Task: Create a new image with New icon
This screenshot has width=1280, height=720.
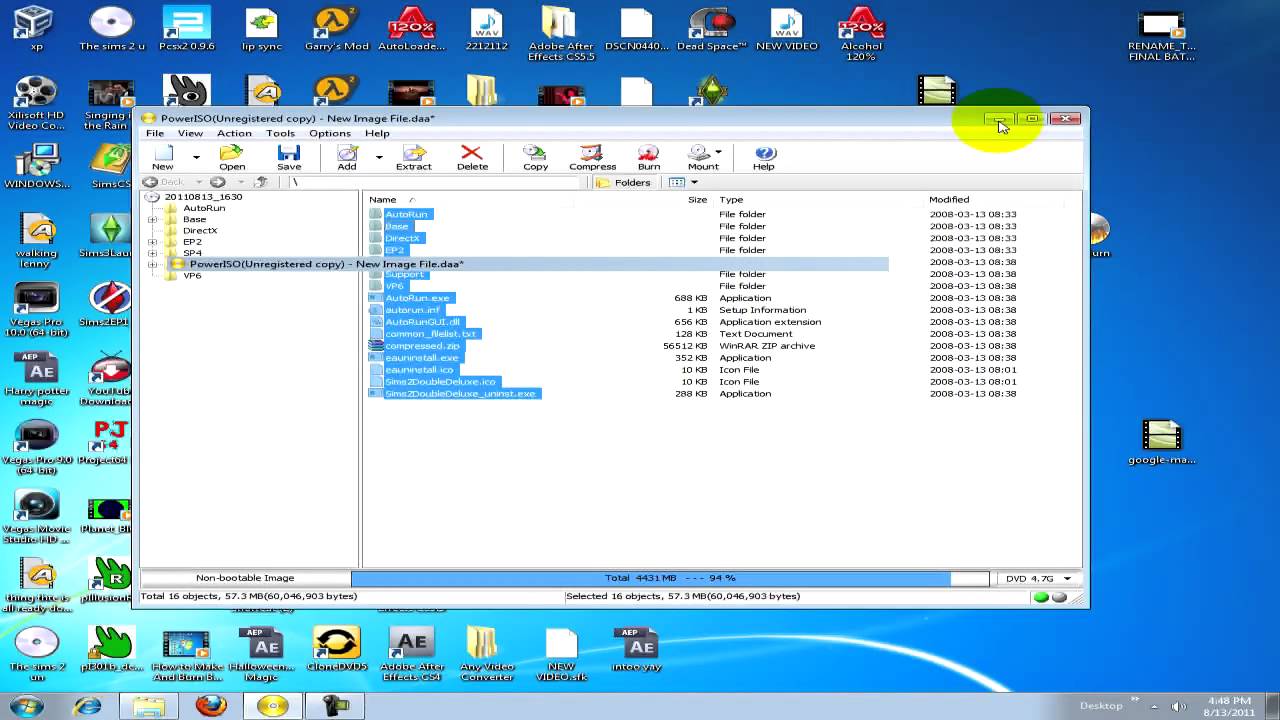Action: (163, 157)
